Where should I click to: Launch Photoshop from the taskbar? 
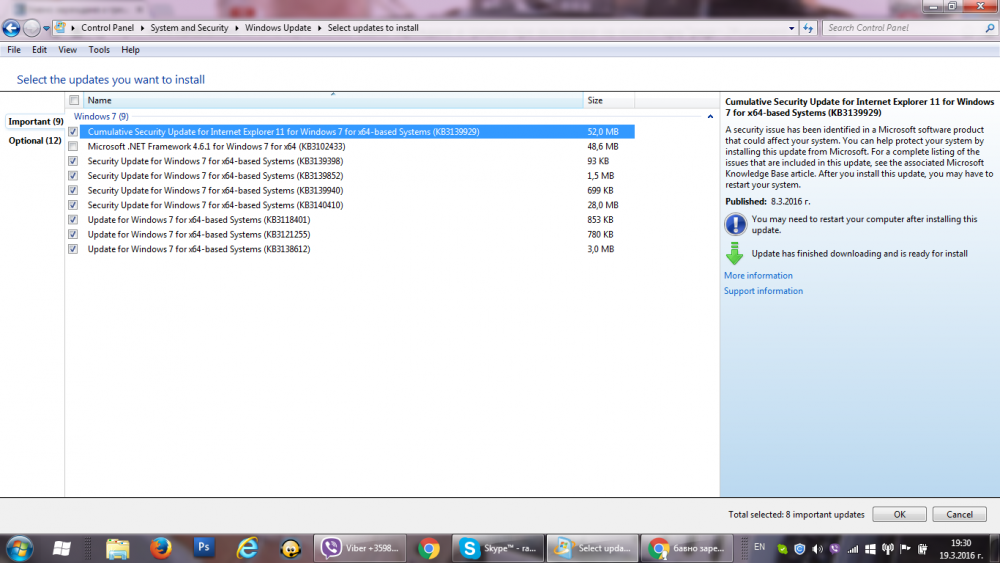[204, 548]
